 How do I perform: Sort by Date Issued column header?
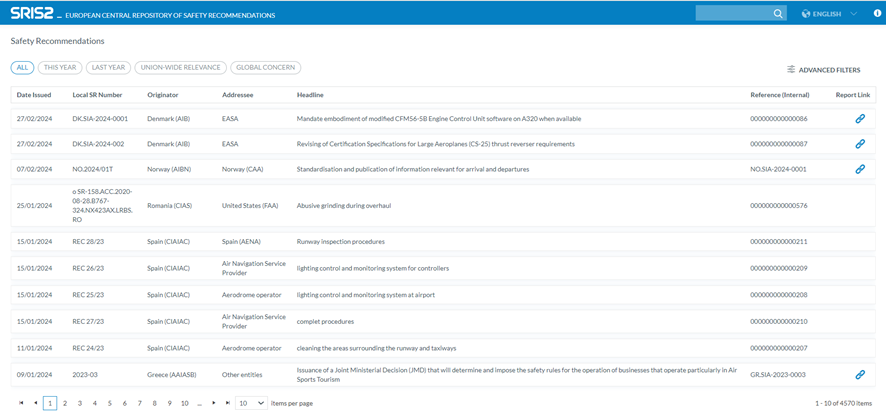tap(34, 95)
